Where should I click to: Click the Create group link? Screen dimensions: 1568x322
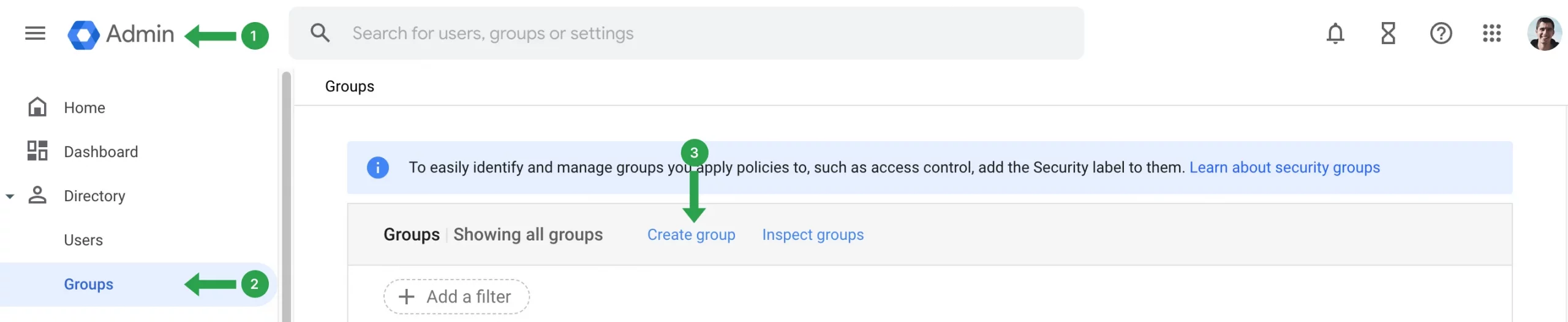[691, 235]
